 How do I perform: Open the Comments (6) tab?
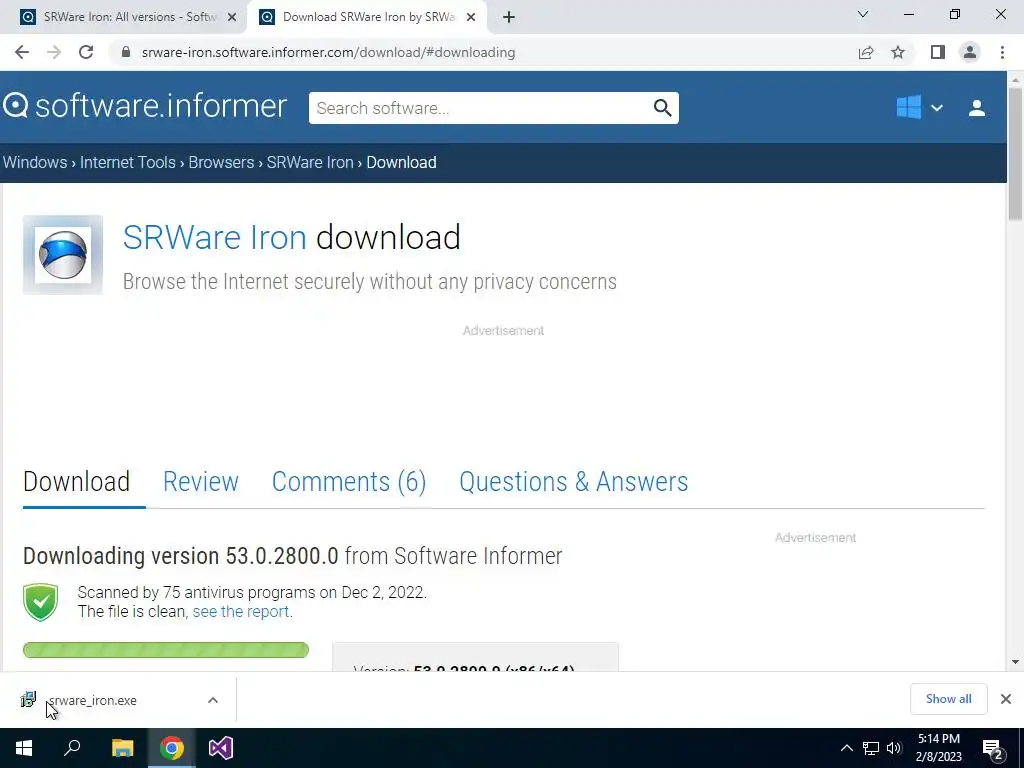coord(349,482)
